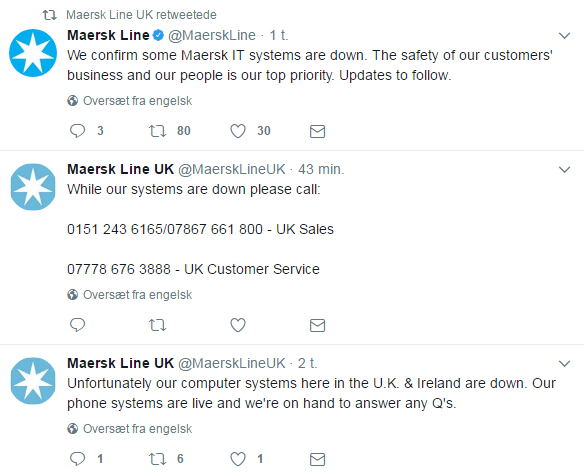Open the chevron menu on Maersk Line tweet
The width and height of the screenshot is (584, 476).
pos(565,36)
